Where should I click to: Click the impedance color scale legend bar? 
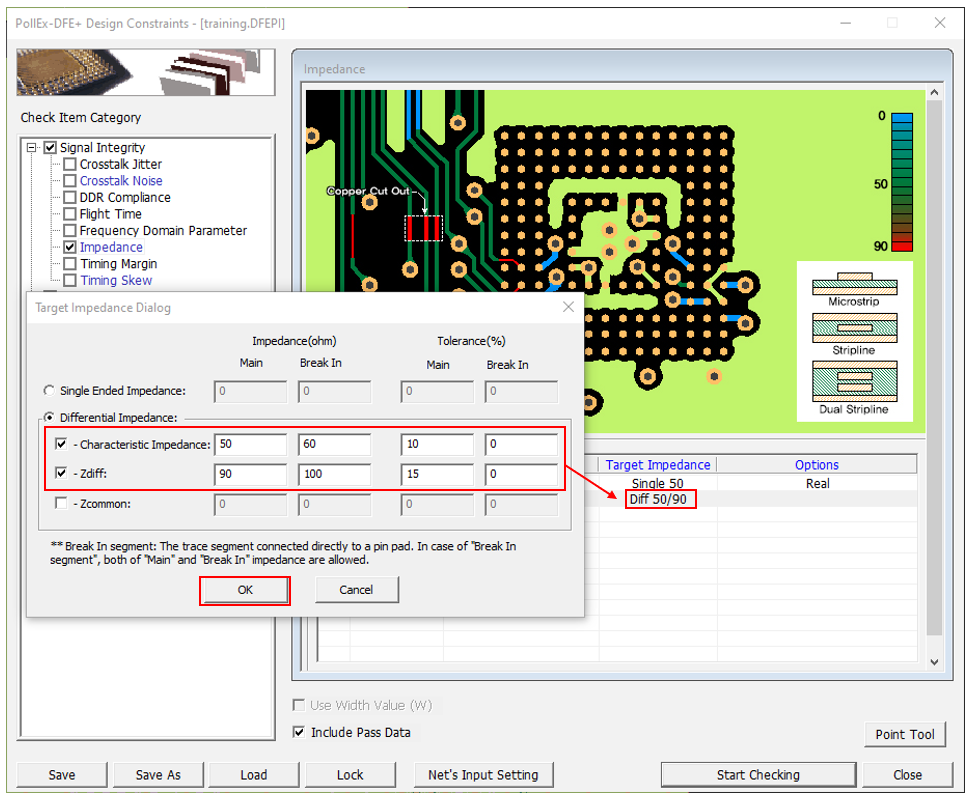point(902,181)
